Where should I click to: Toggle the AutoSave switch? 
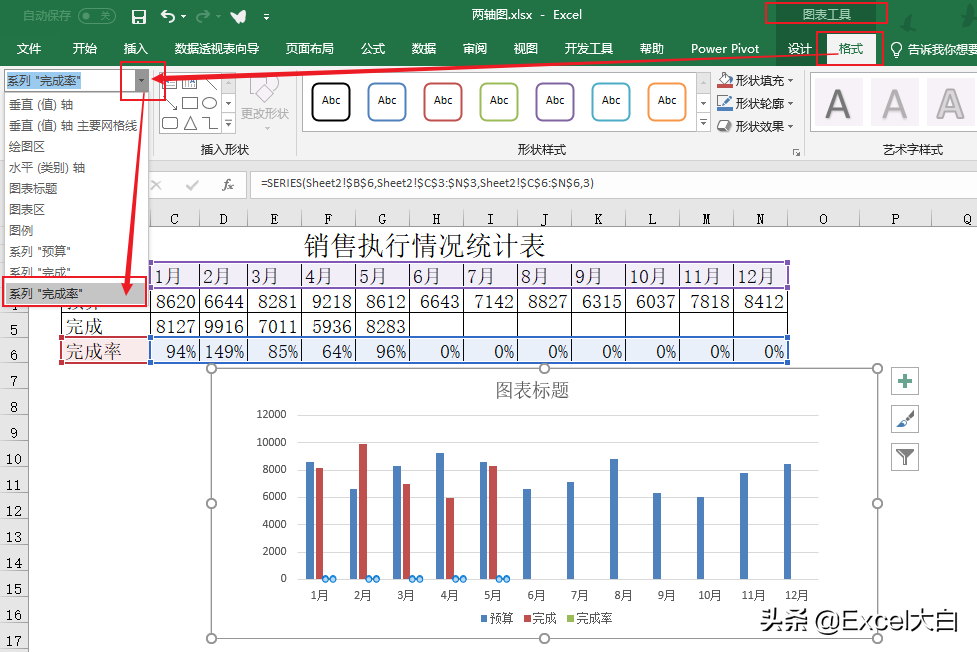tap(97, 16)
